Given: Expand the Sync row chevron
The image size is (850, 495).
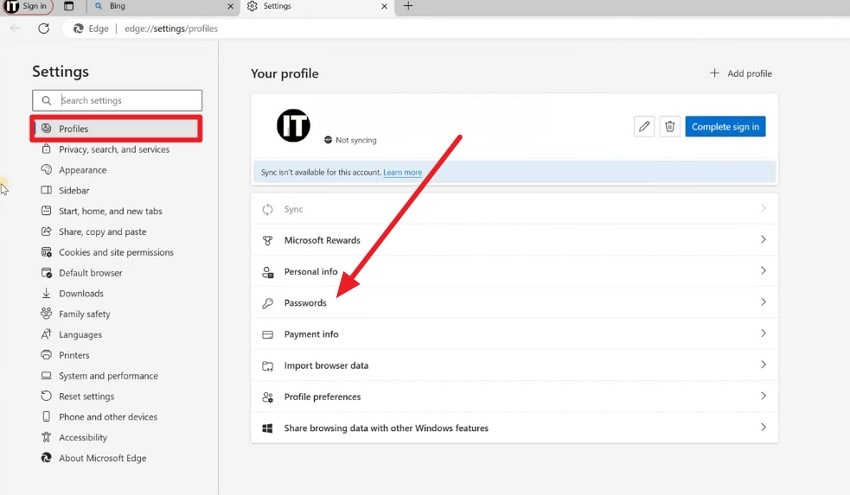Looking at the screenshot, I should point(763,208).
